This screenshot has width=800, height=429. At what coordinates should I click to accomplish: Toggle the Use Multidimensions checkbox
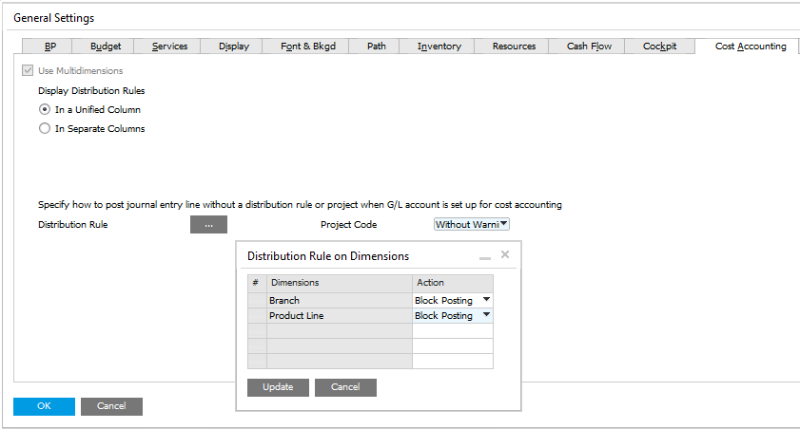pyautogui.click(x=27, y=71)
